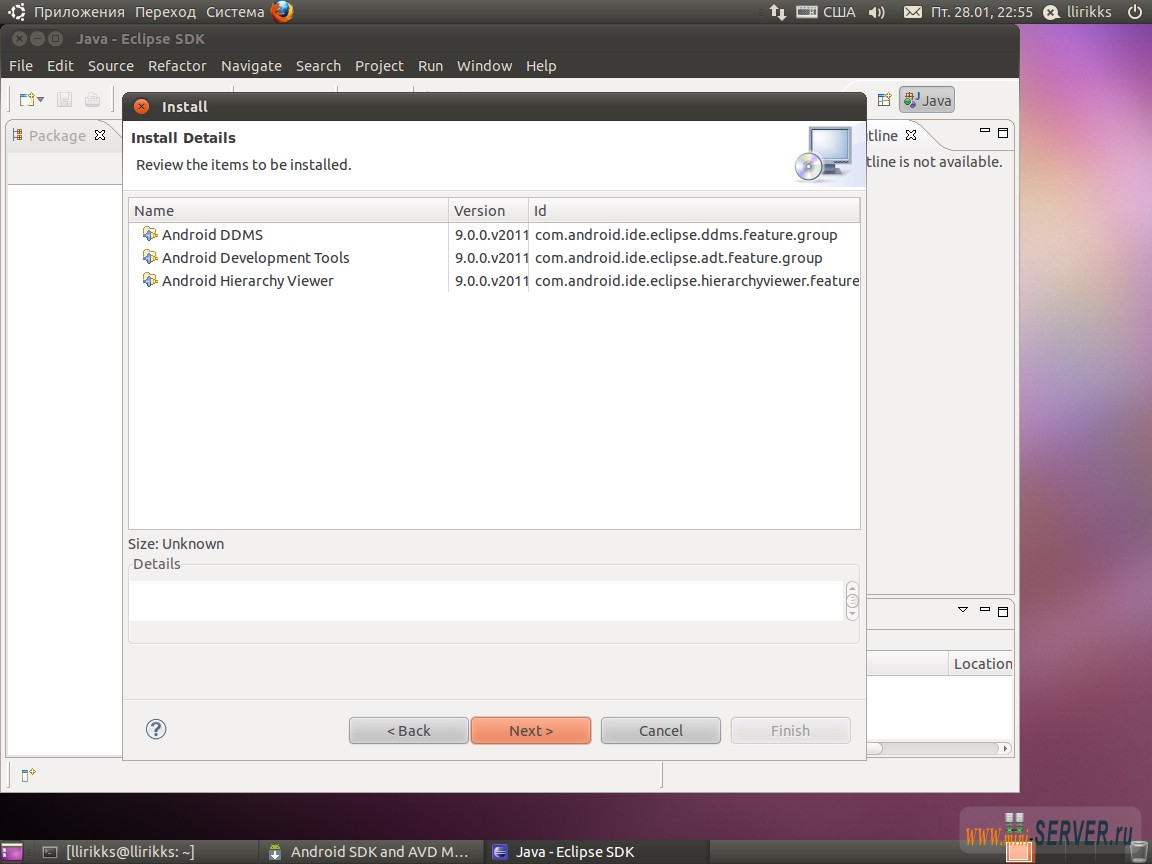Click the Location column header
The height and width of the screenshot is (864, 1152).
click(982, 663)
